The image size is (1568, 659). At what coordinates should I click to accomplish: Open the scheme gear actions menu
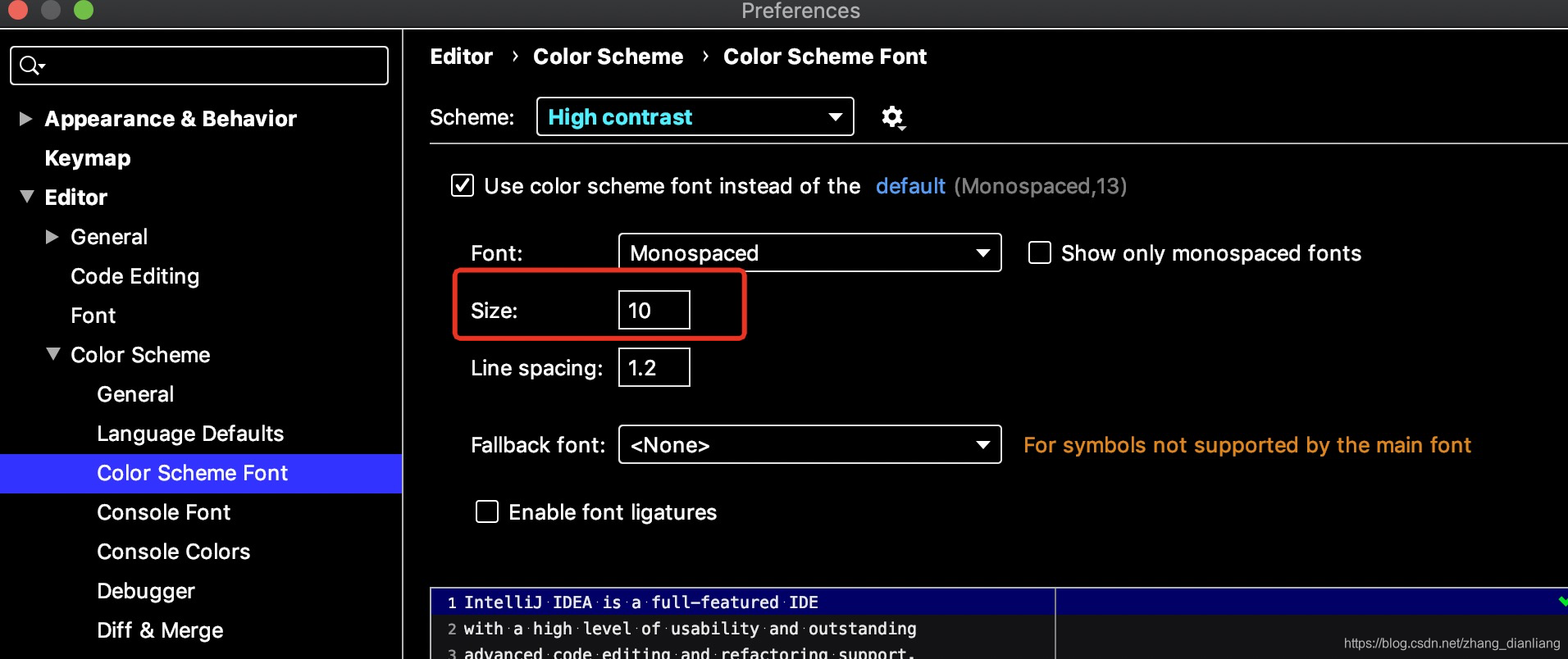pyautogui.click(x=893, y=118)
